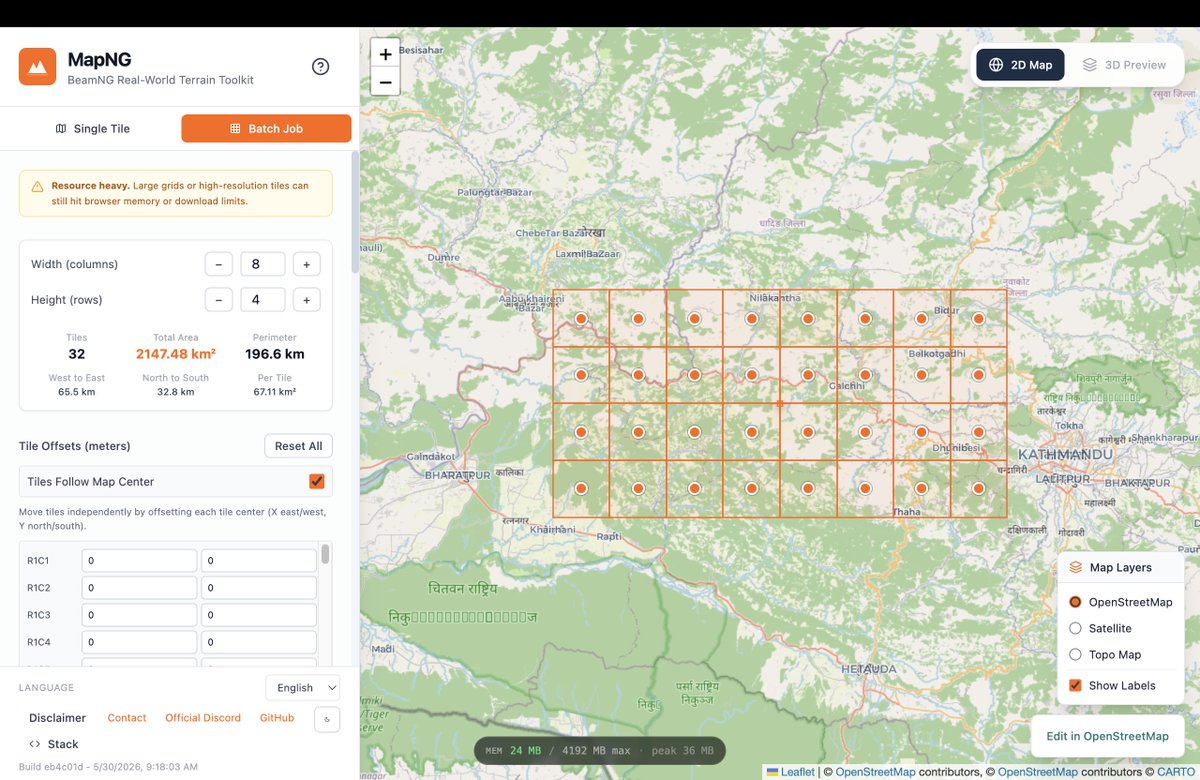Switch to Single Tile mode
The image size is (1200, 780).
(x=93, y=128)
